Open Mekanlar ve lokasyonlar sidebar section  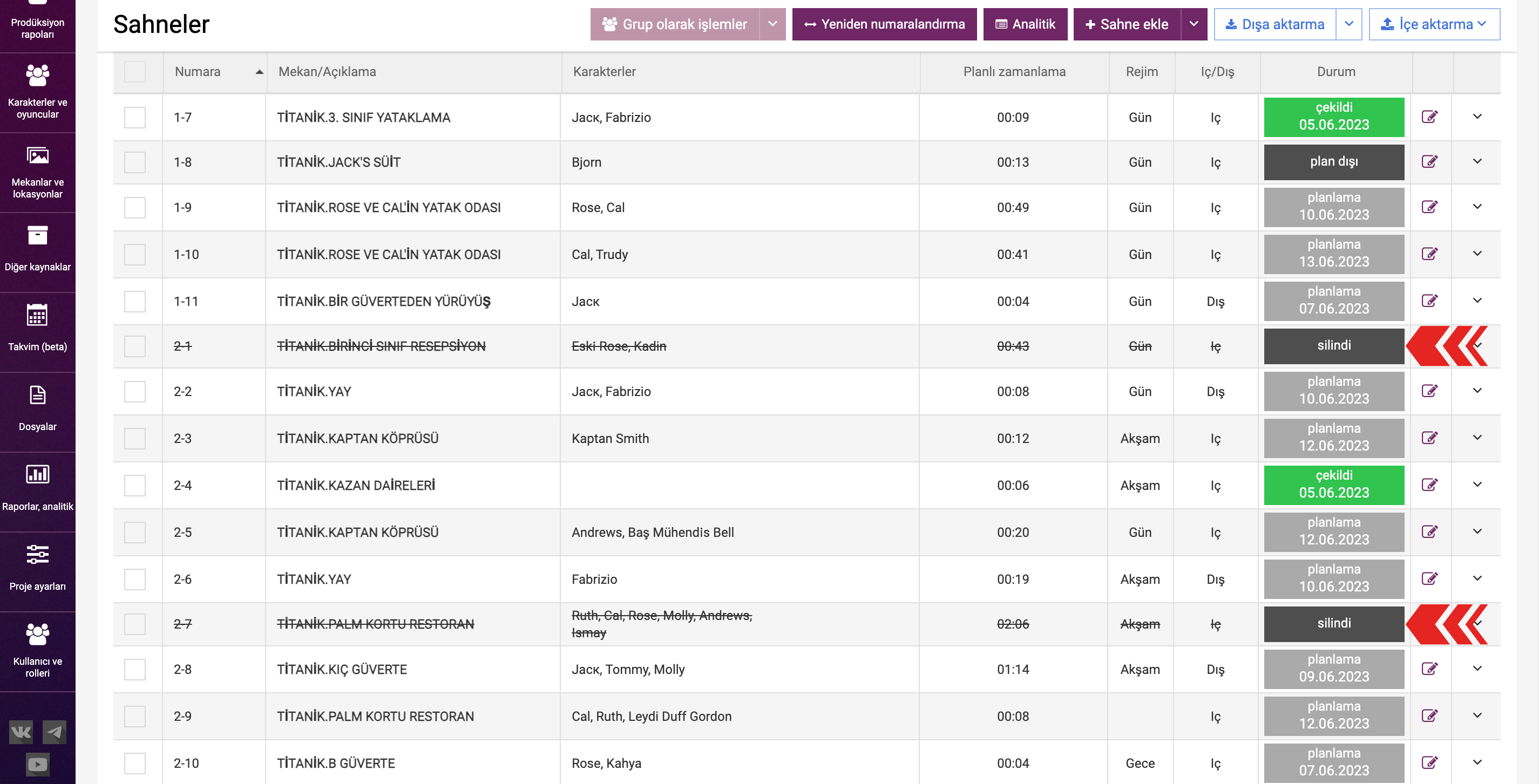pyautogui.click(x=38, y=173)
